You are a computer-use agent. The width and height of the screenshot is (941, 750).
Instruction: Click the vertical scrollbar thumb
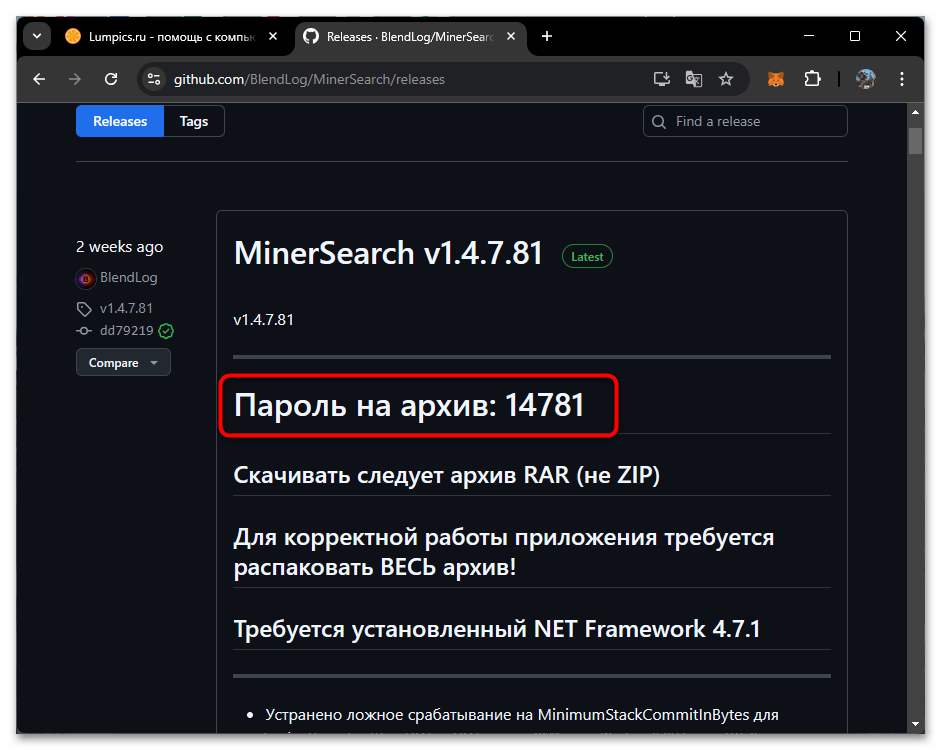915,141
